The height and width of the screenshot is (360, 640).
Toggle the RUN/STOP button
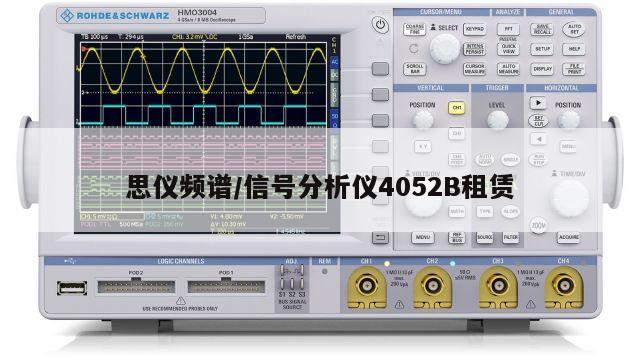click(538, 160)
